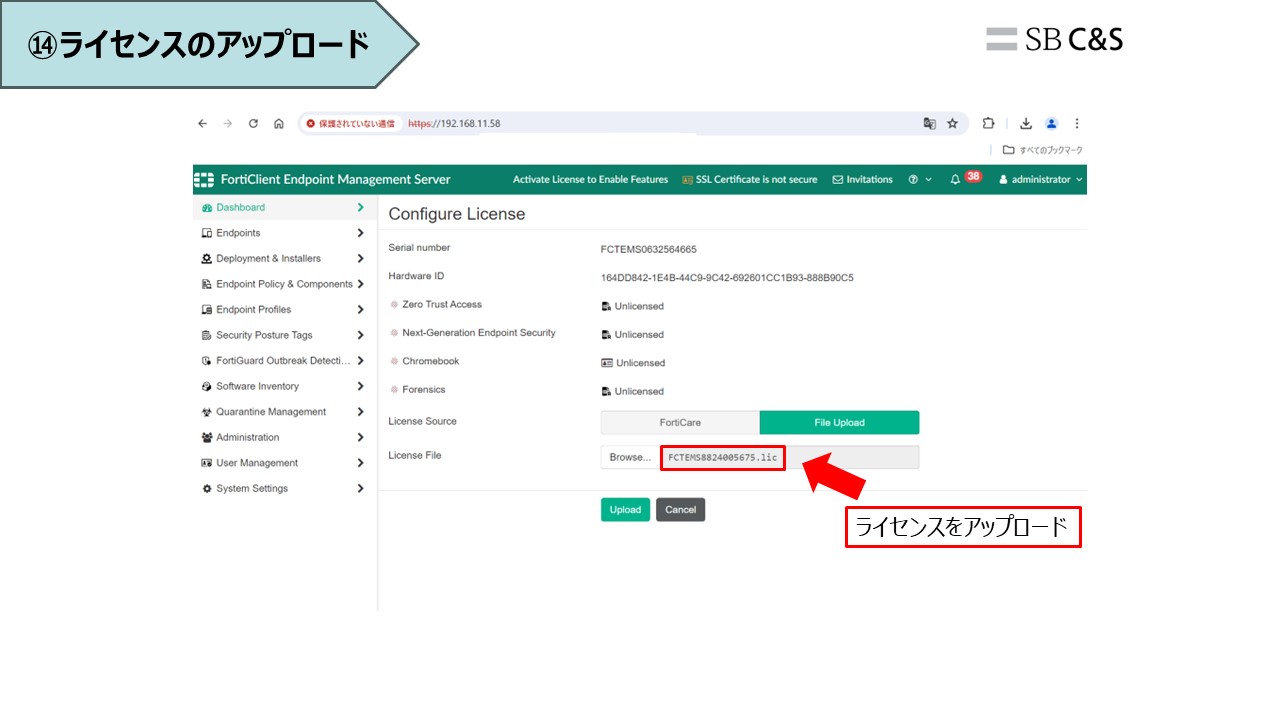1280x720 pixels.
Task: Expand the Endpoints chevron in sidebar
Action: pyautogui.click(x=360, y=233)
